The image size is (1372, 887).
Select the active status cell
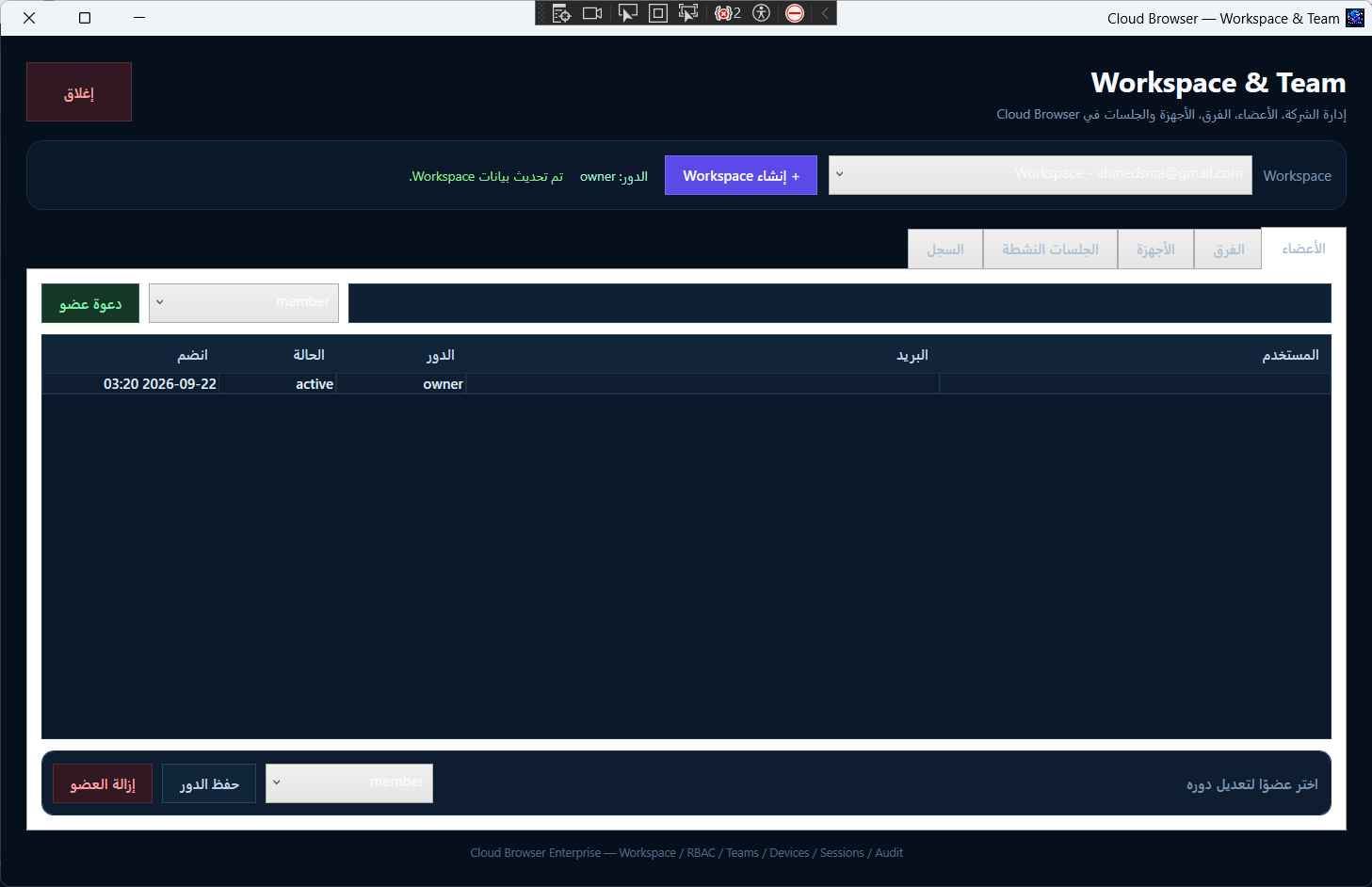[x=279, y=384]
